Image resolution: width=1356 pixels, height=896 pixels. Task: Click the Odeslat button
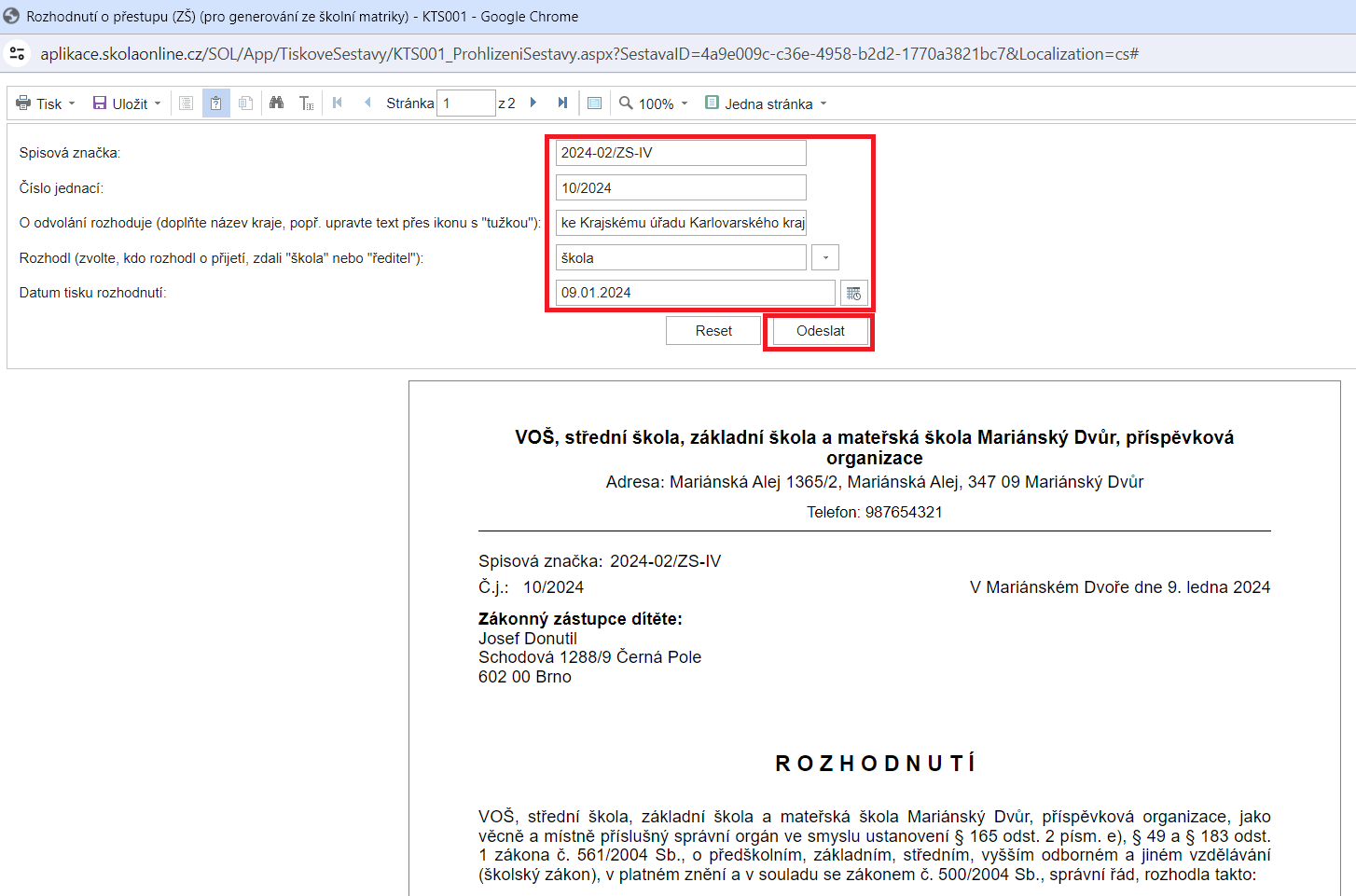click(x=821, y=331)
